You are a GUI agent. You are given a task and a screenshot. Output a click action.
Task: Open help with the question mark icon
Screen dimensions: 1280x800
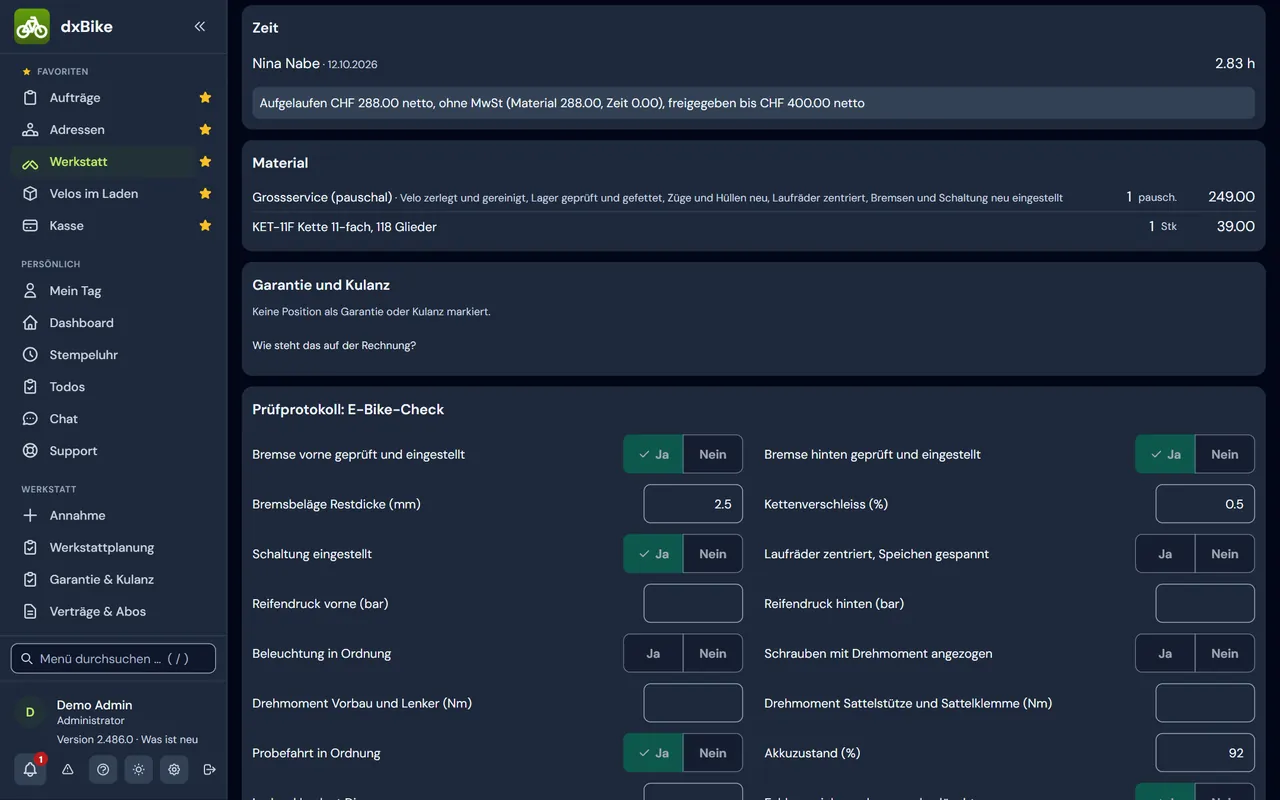point(102,769)
